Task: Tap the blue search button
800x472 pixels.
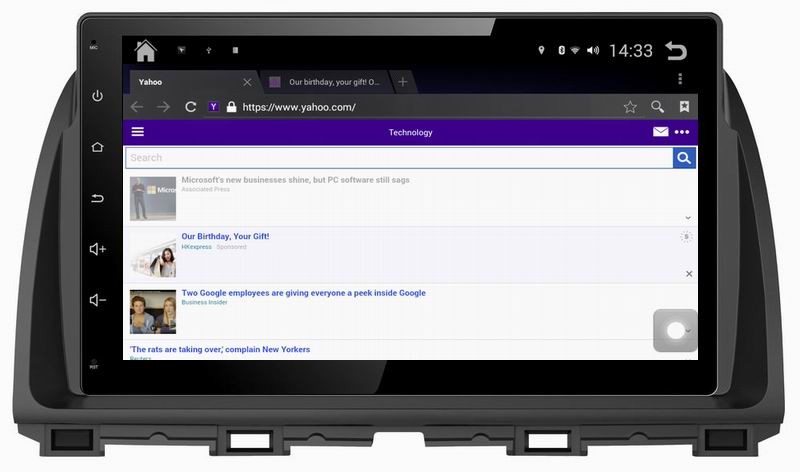Action: [x=684, y=158]
